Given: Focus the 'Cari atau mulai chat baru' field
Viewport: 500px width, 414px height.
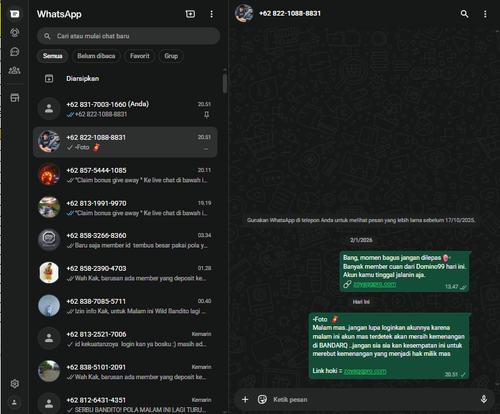Looking at the screenshot, I should [128, 36].
